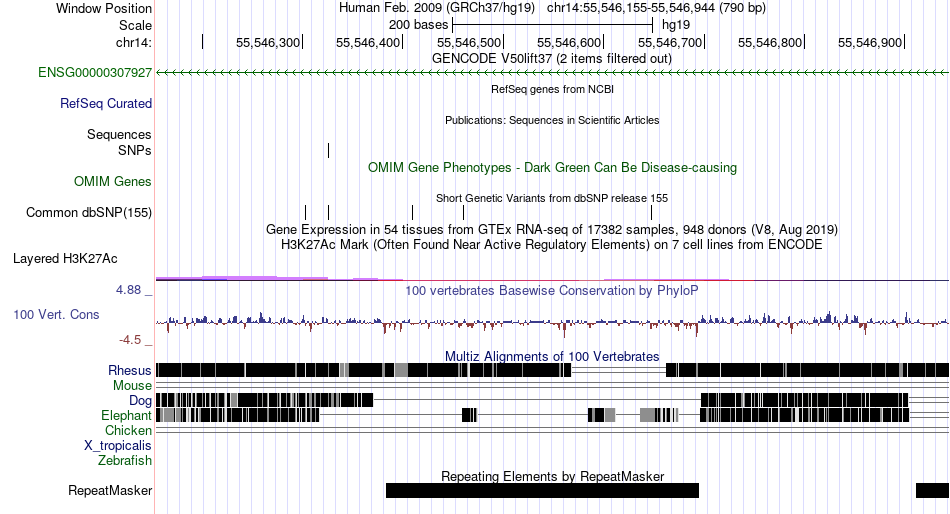
Task: Click the ENSG00000307927 gene label
Action: coord(95,73)
